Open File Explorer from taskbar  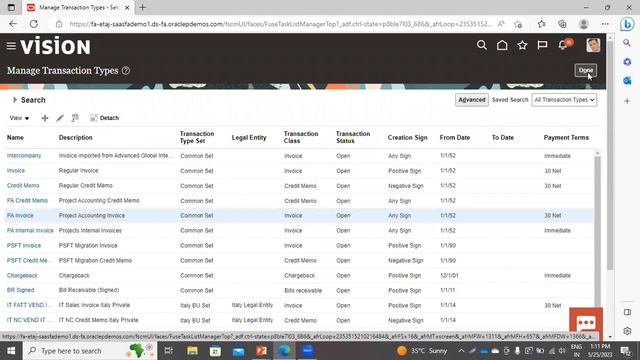tap(192, 351)
